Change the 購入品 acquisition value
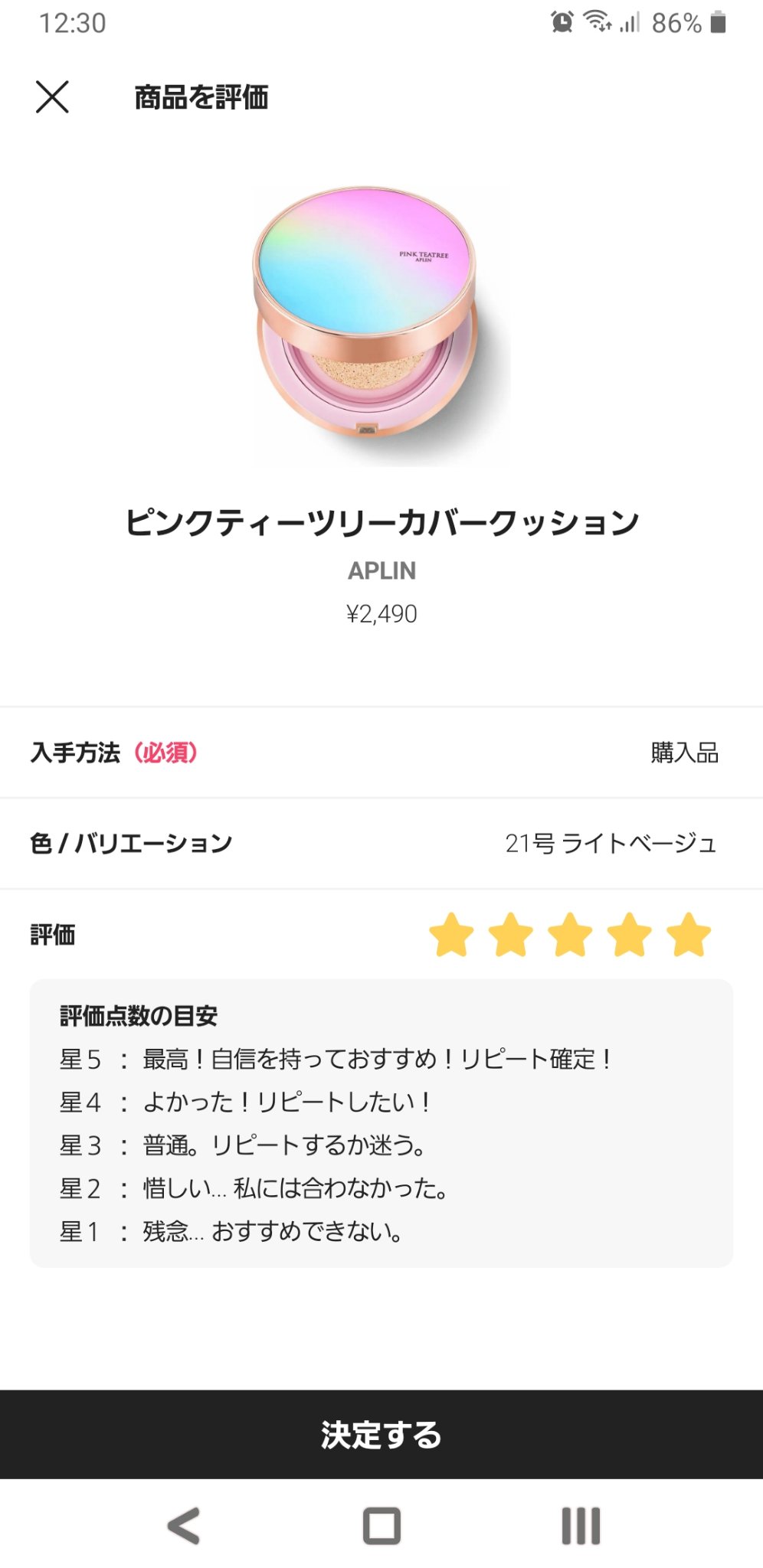The image size is (763, 1568). coord(684,753)
